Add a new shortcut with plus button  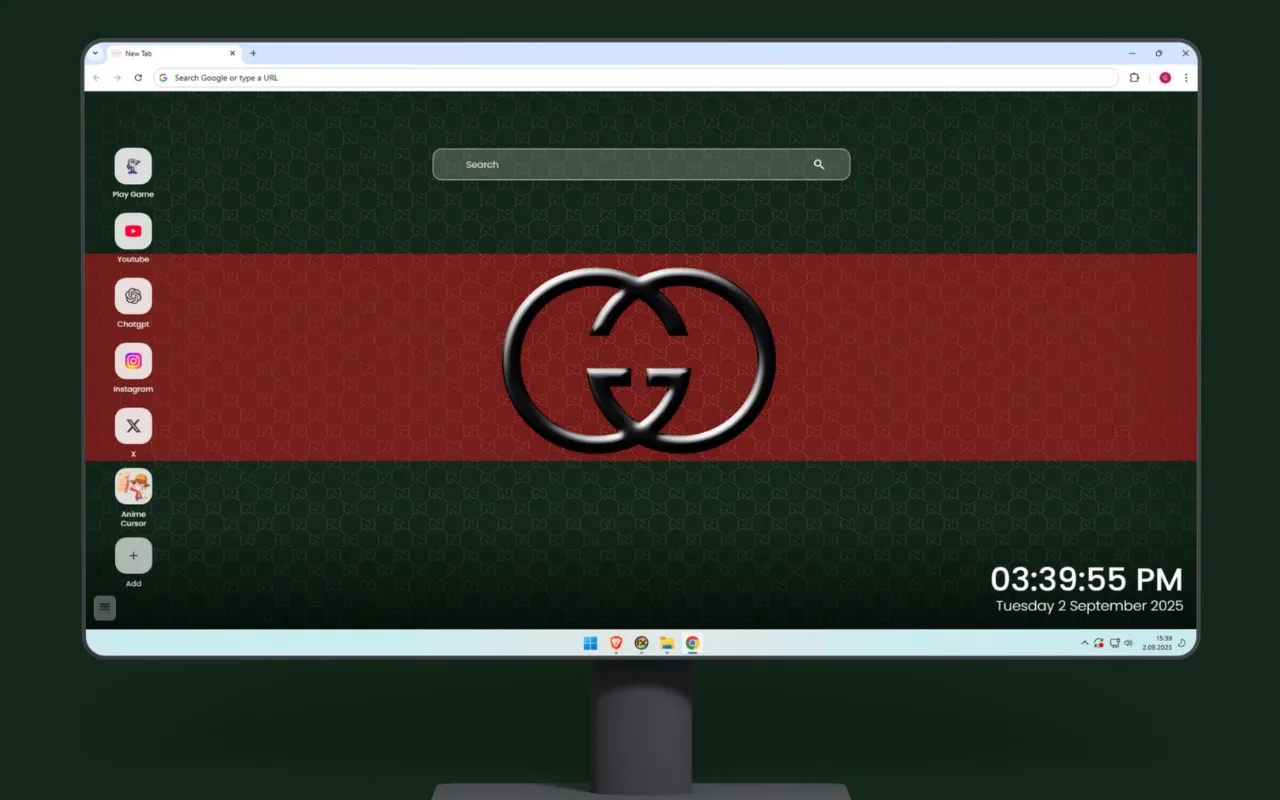[133, 556]
